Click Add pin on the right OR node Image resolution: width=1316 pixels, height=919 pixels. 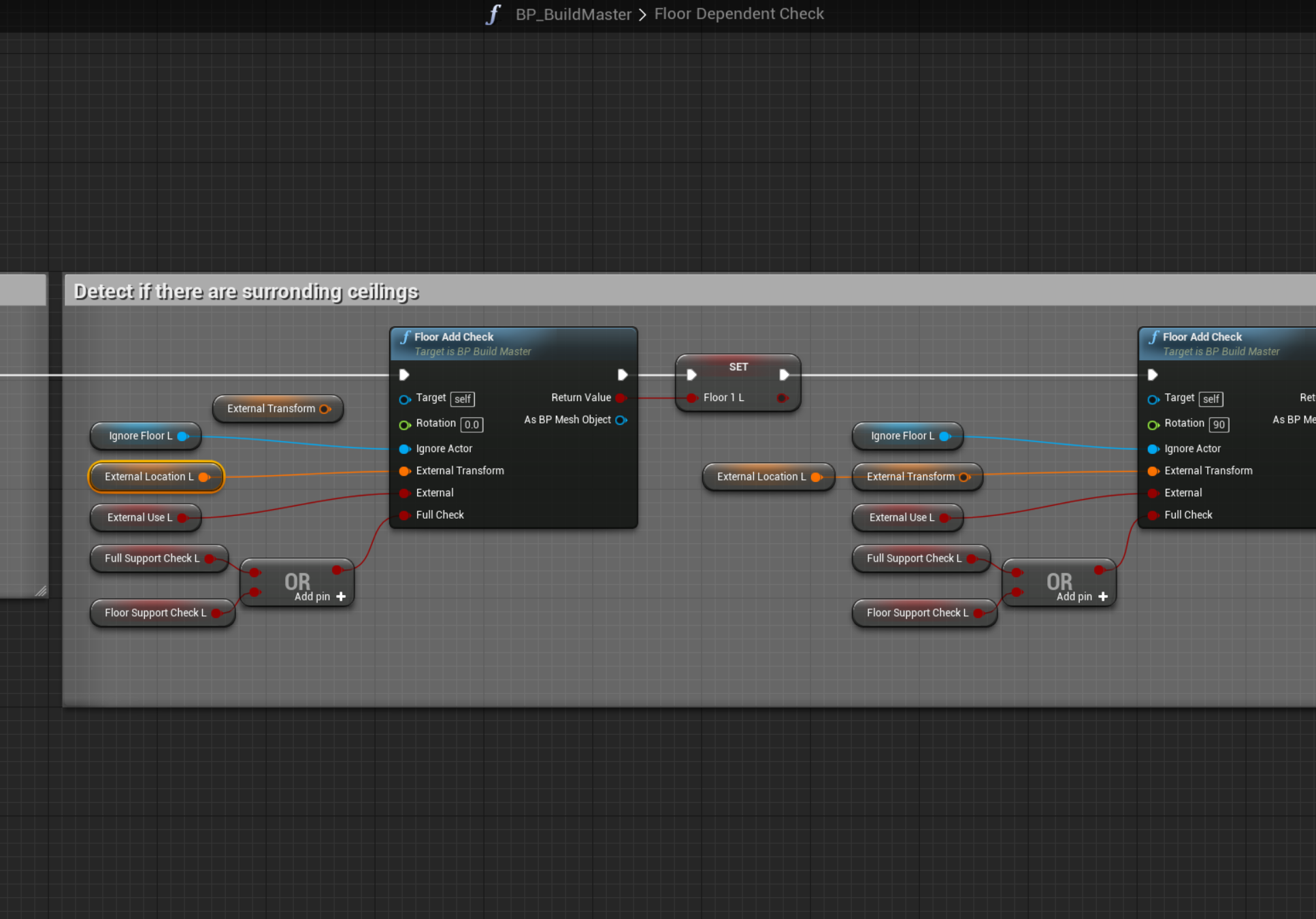(x=1083, y=596)
